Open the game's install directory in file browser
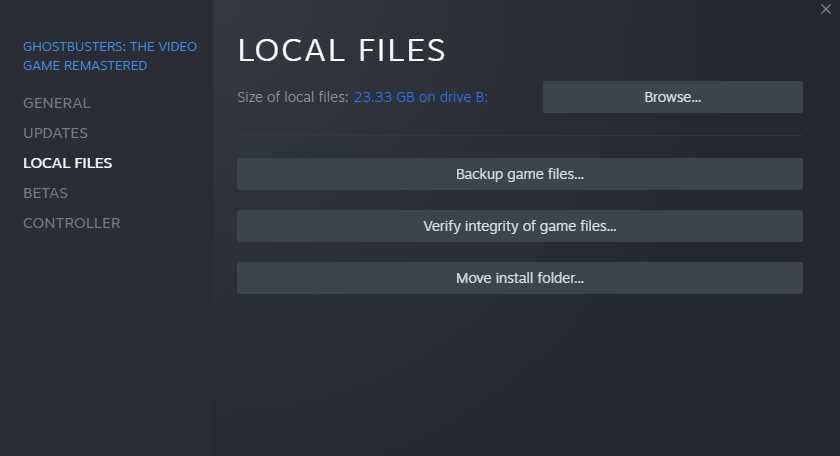This screenshot has height=456, width=840. (672, 97)
